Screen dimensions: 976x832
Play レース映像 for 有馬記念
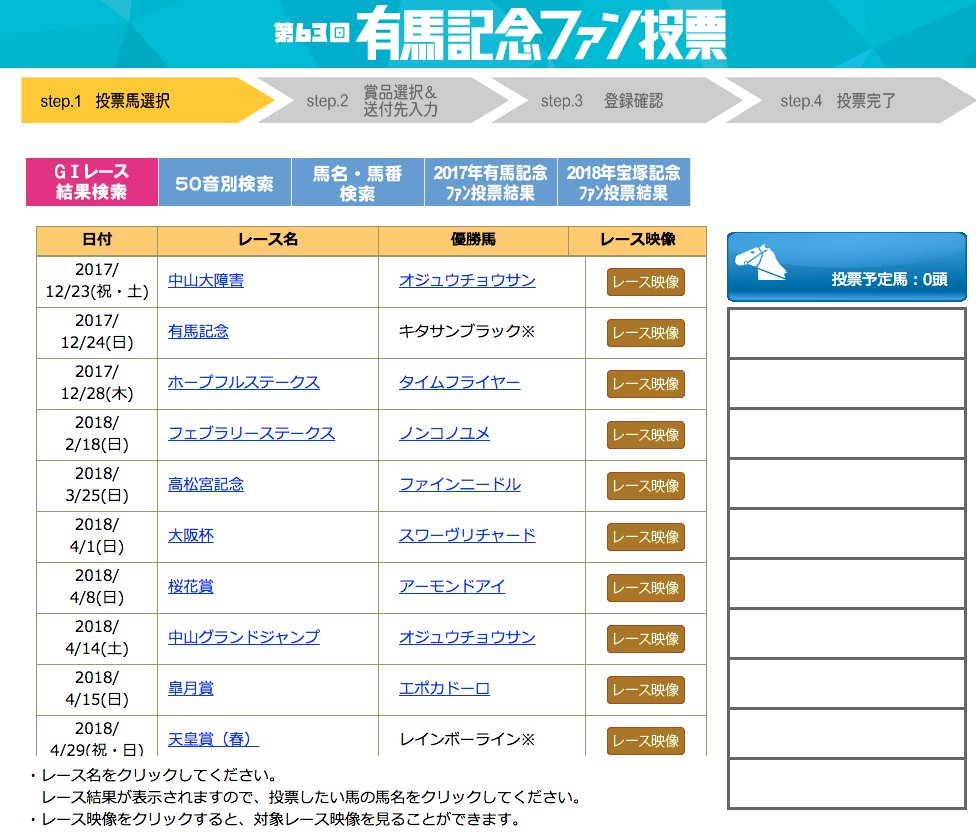click(x=645, y=333)
